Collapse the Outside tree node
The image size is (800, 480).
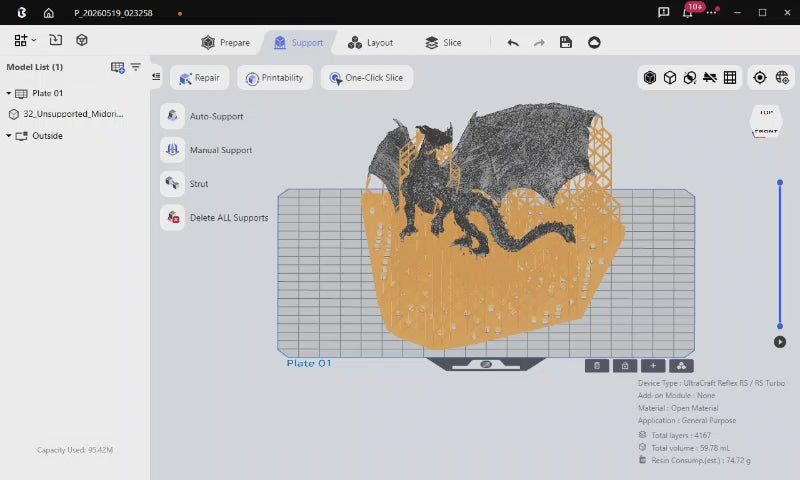[x=9, y=136]
